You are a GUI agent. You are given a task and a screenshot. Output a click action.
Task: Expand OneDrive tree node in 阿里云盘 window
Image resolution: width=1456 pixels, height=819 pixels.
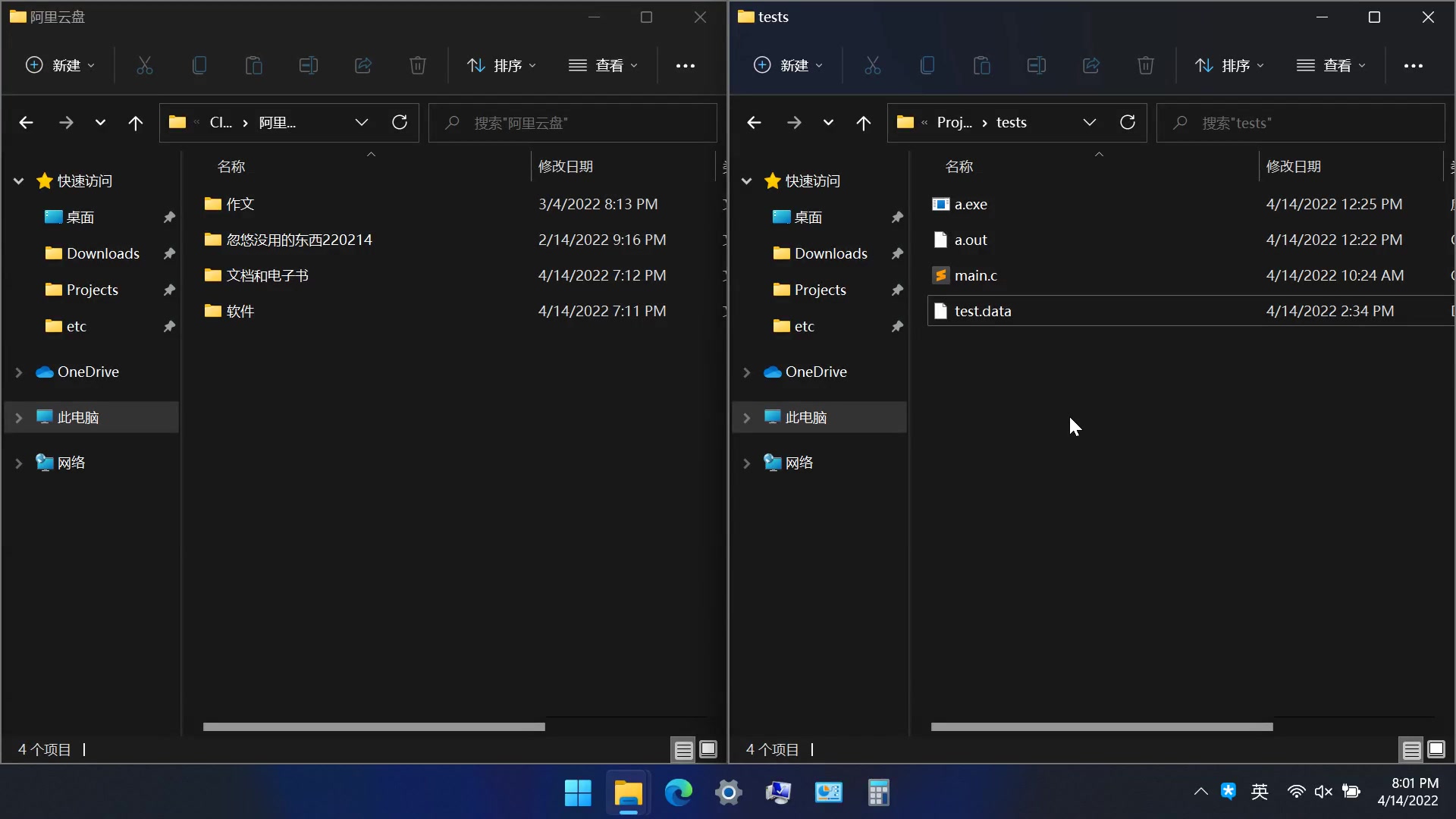click(x=19, y=372)
